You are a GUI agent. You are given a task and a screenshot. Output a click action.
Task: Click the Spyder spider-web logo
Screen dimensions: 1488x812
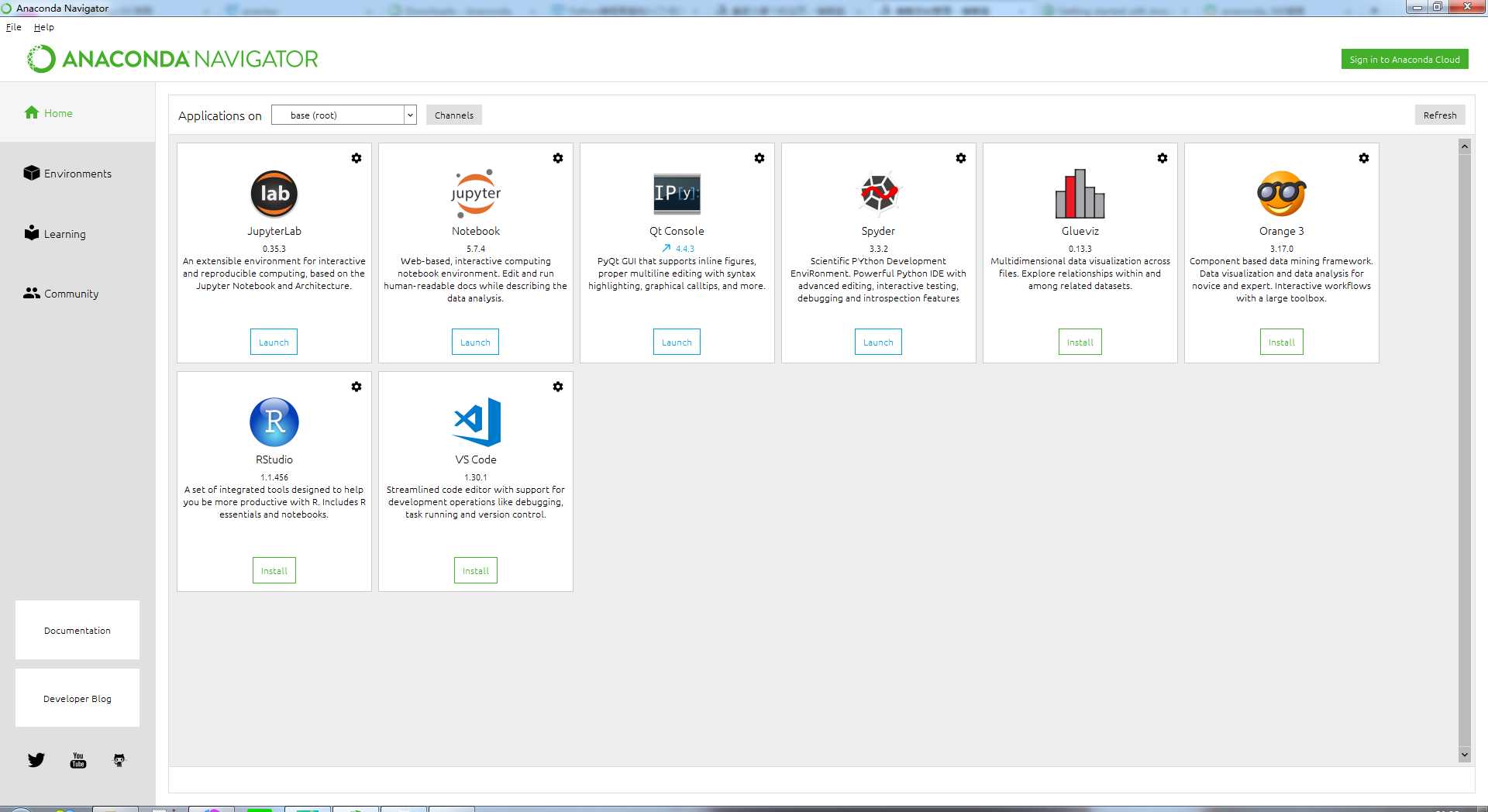click(x=878, y=193)
